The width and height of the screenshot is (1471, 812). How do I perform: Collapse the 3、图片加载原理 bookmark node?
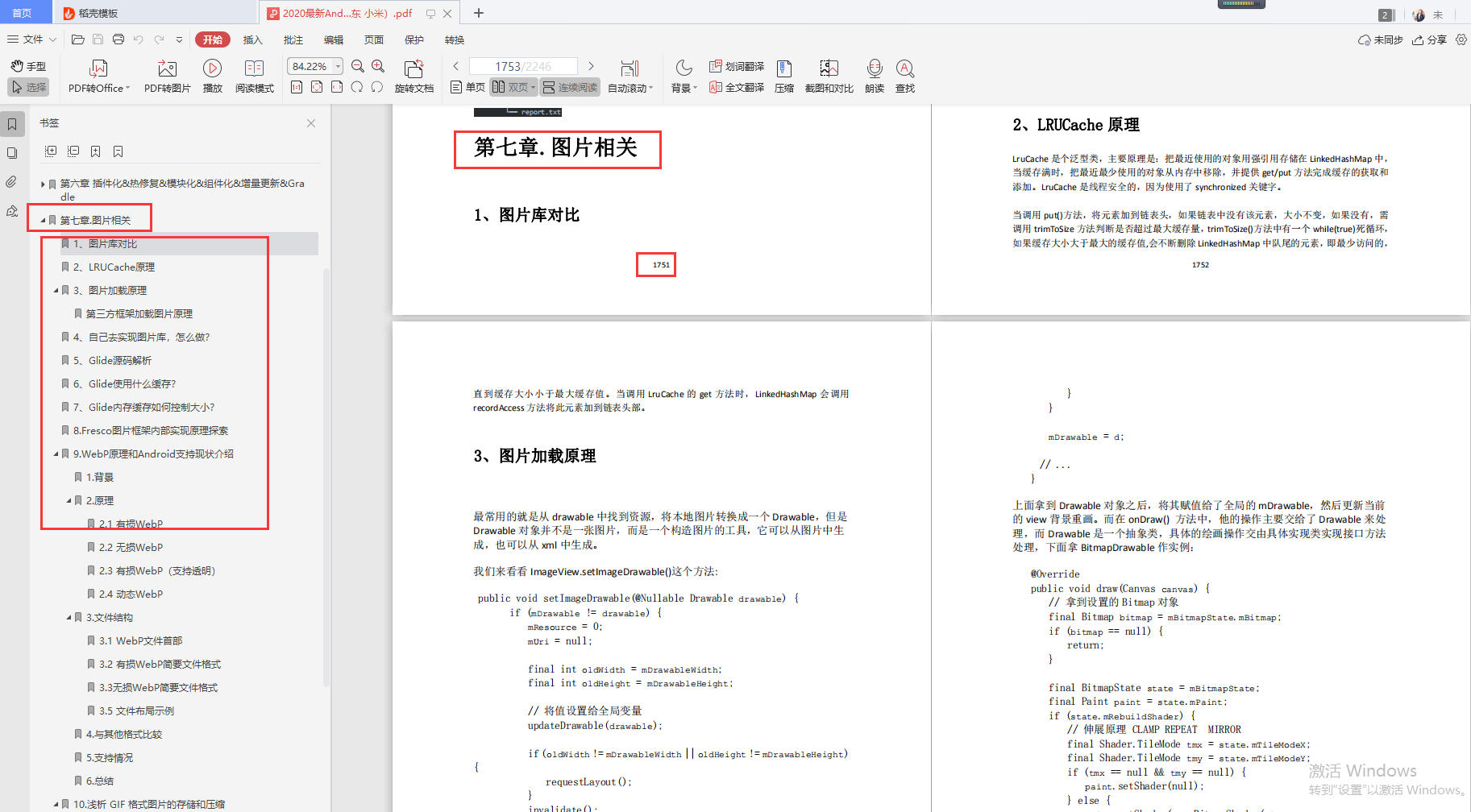(x=56, y=291)
